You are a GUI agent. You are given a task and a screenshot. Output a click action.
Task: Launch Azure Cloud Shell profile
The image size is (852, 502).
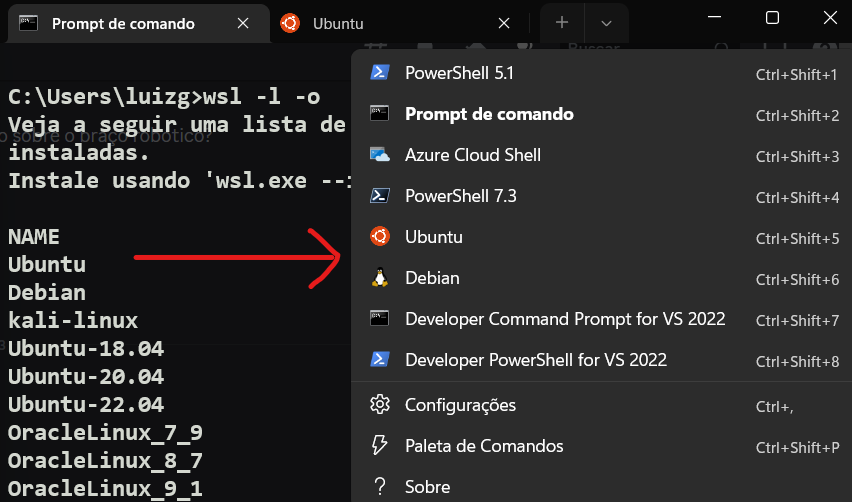click(602, 155)
